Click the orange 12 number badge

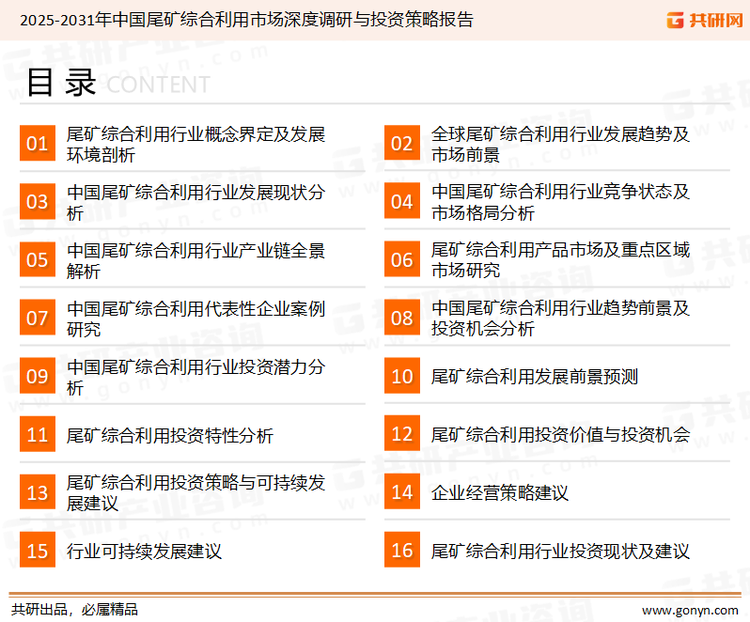(x=402, y=433)
